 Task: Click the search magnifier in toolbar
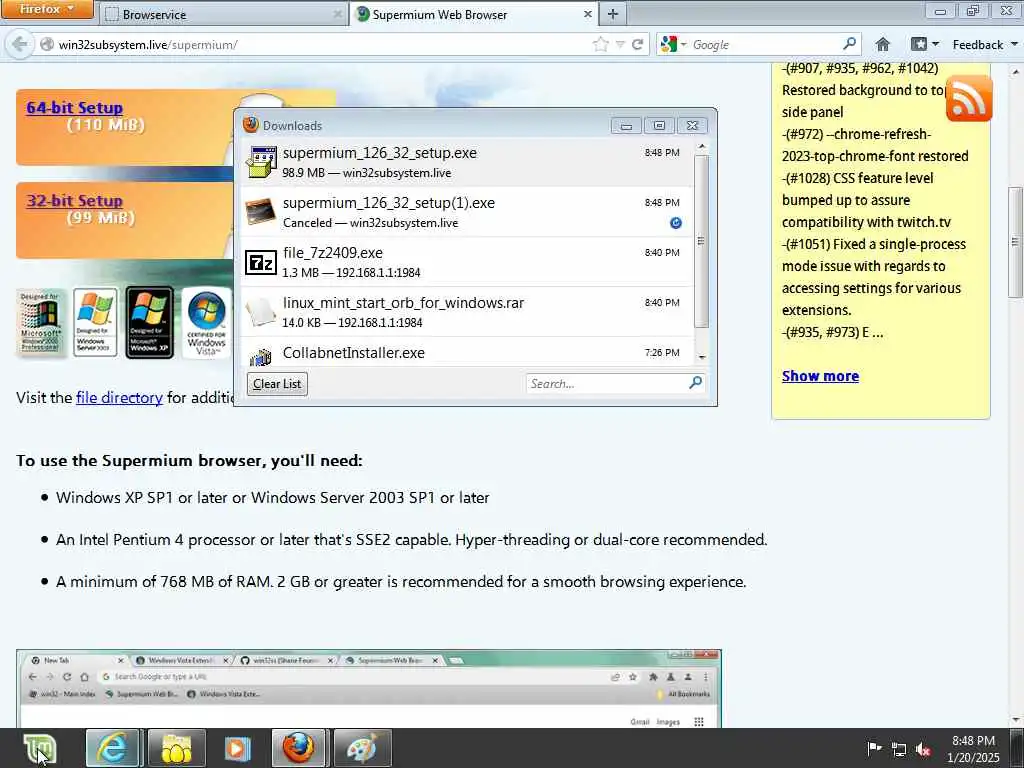[849, 44]
